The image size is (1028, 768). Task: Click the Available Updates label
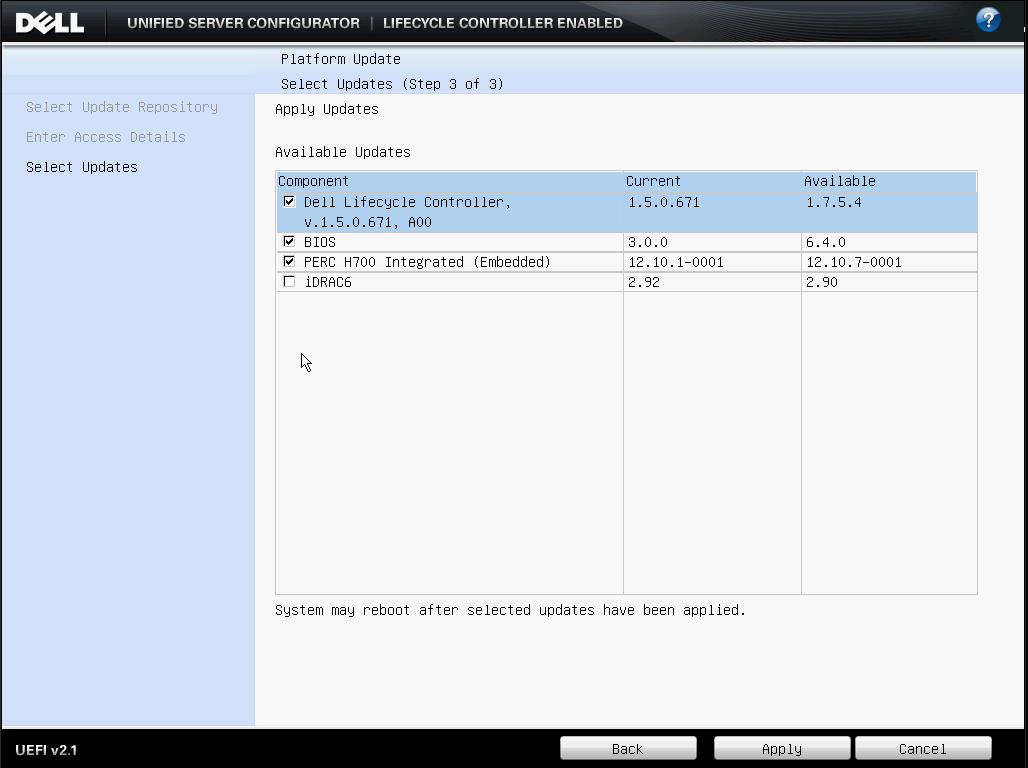click(343, 152)
